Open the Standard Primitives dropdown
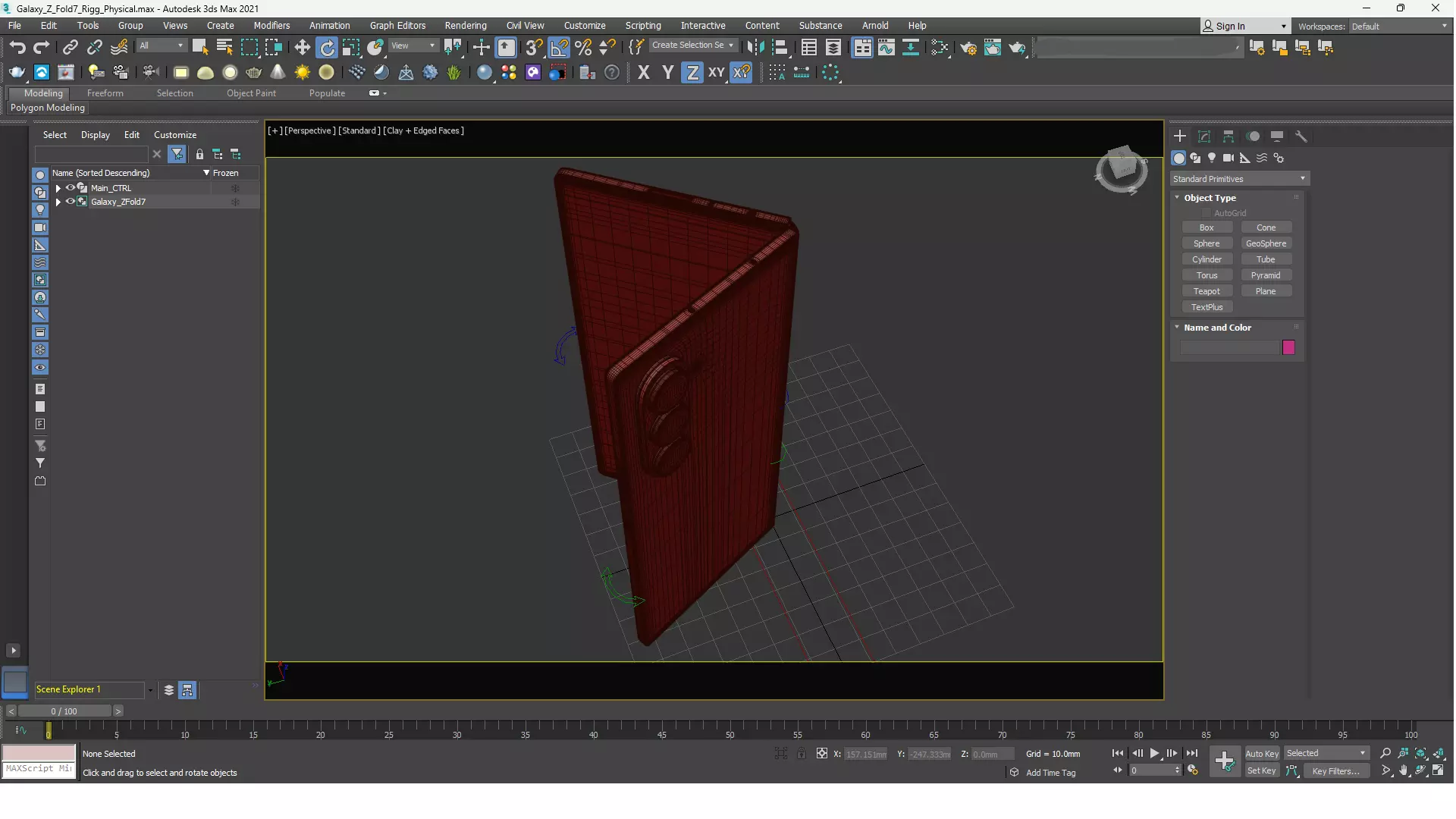This screenshot has width=1456, height=819. pyautogui.click(x=1239, y=179)
